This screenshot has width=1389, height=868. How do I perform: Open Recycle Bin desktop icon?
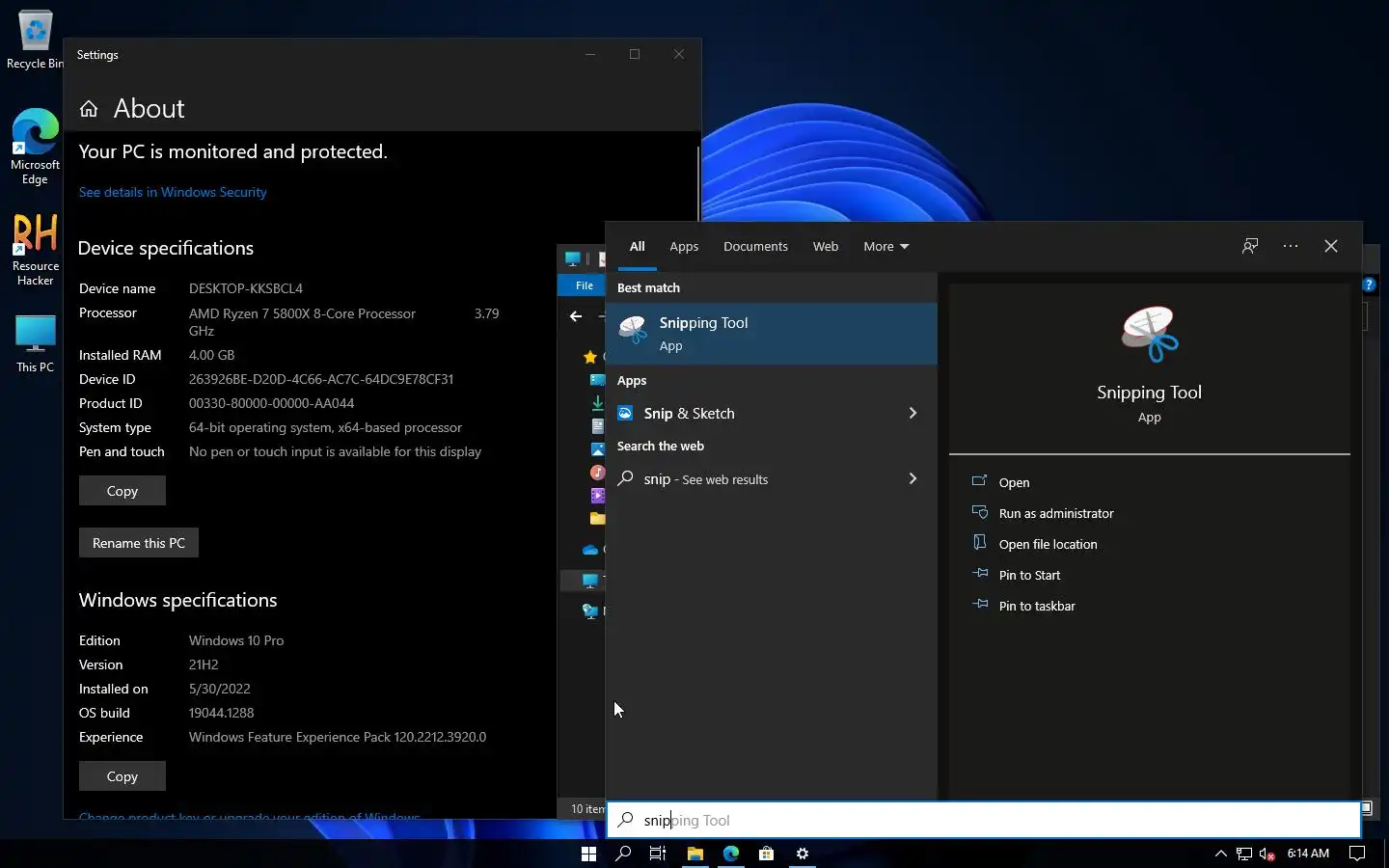tap(35, 40)
